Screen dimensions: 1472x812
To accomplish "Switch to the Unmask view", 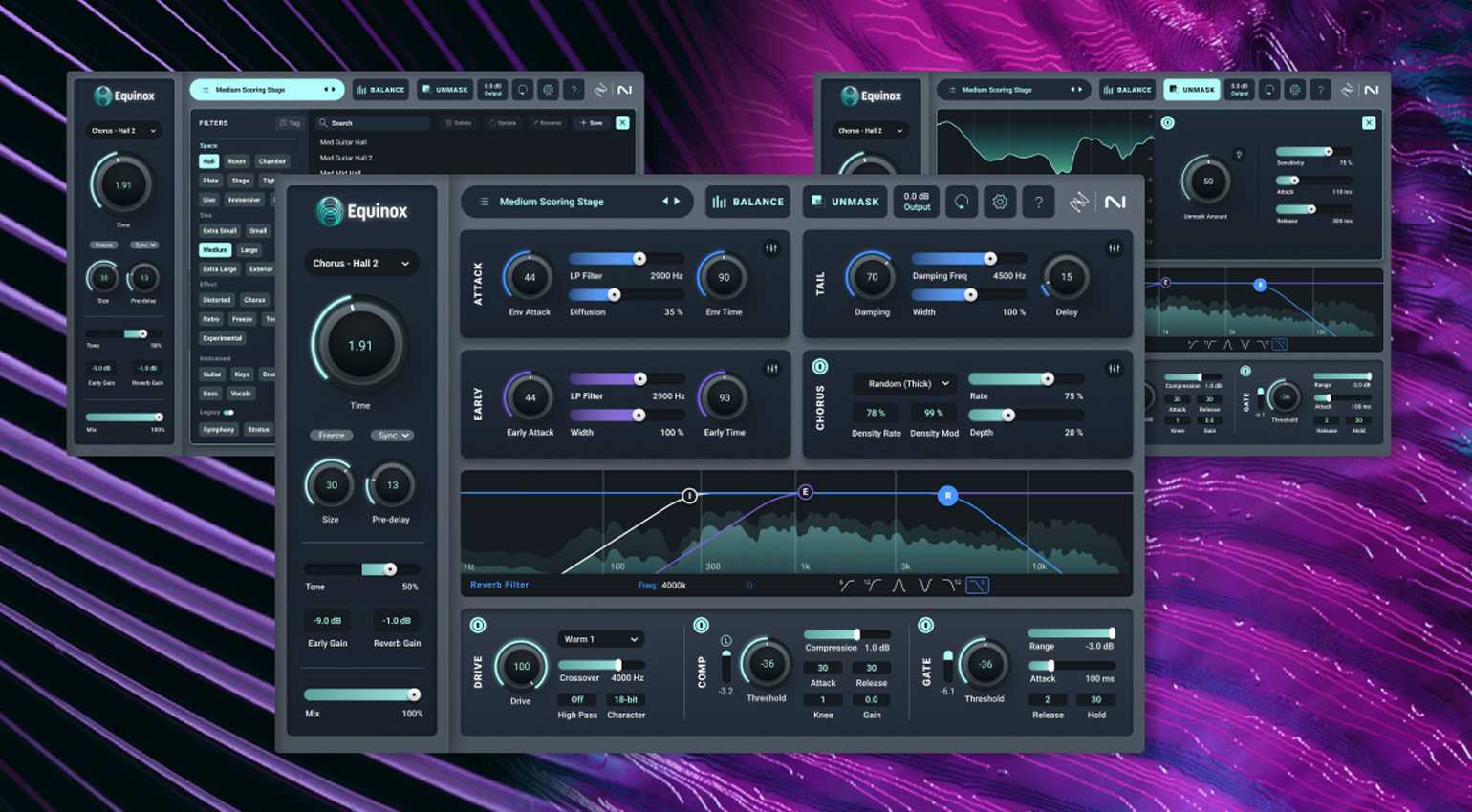I will [x=844, y=202].
